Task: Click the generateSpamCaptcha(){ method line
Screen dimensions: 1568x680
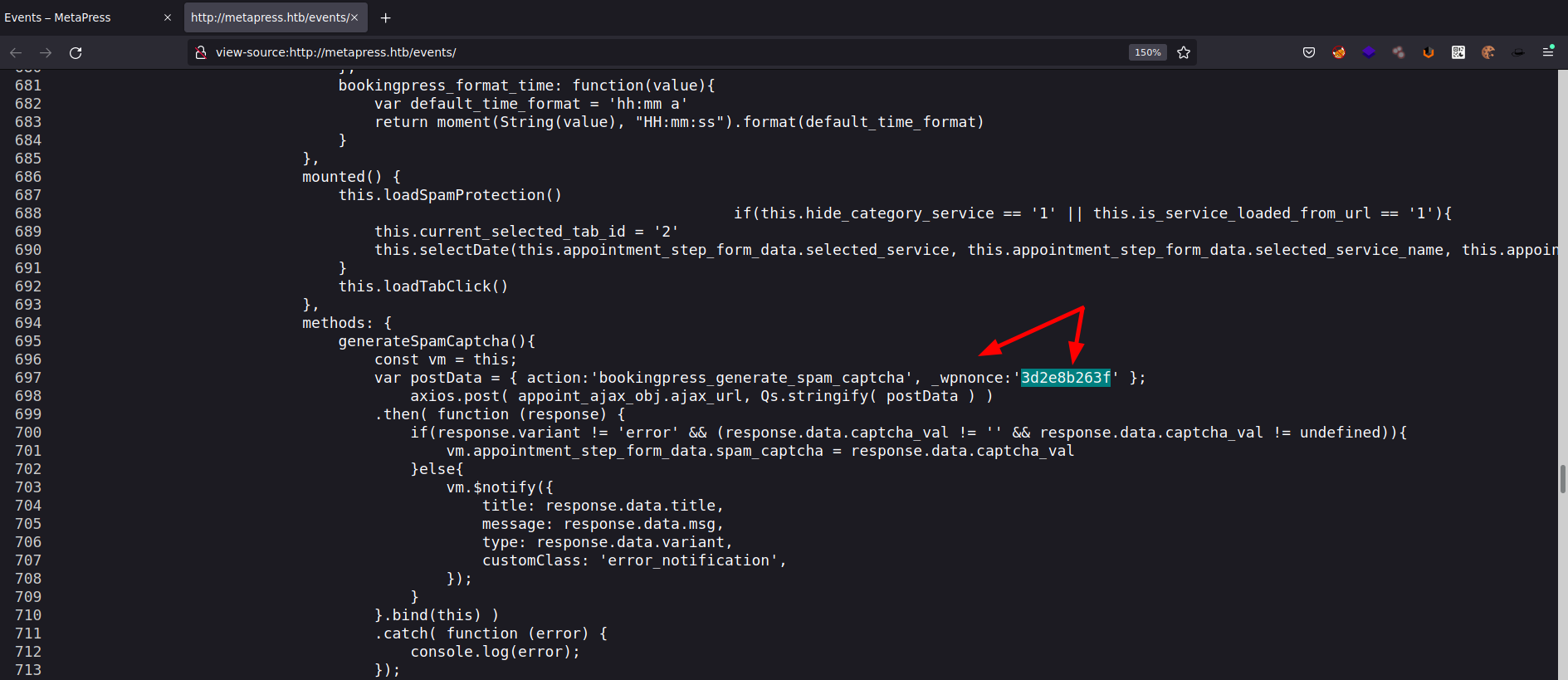Action: coord(437,341)
